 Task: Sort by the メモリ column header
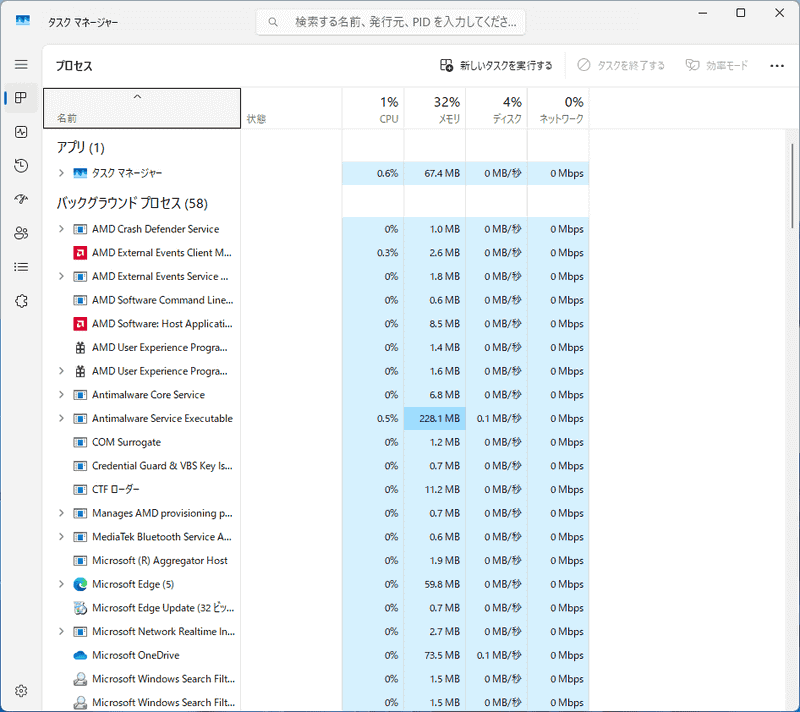(x=435, y=108)
